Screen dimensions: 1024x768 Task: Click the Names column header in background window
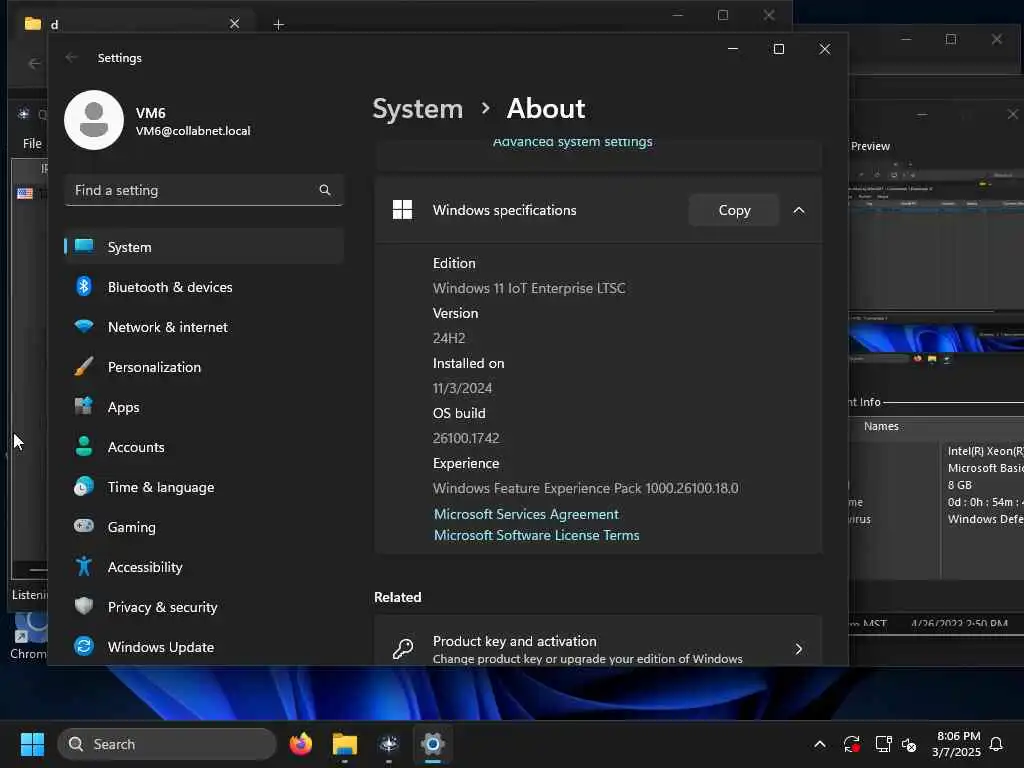(x=881, y=426)
